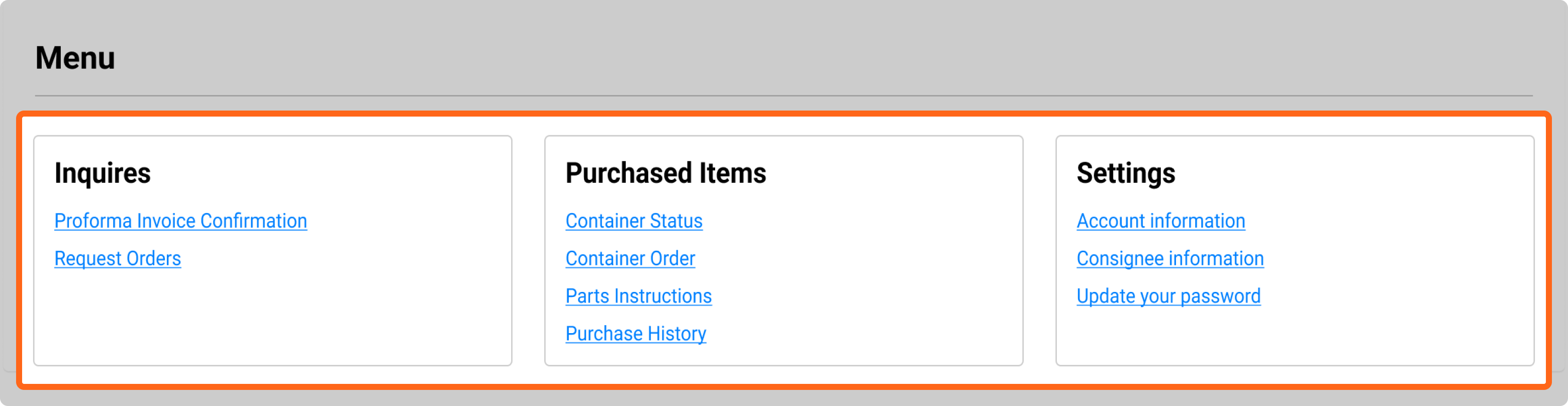Click the orange highlight border
Viewport: 1568px width, 406px height.
tap(784, 114)
